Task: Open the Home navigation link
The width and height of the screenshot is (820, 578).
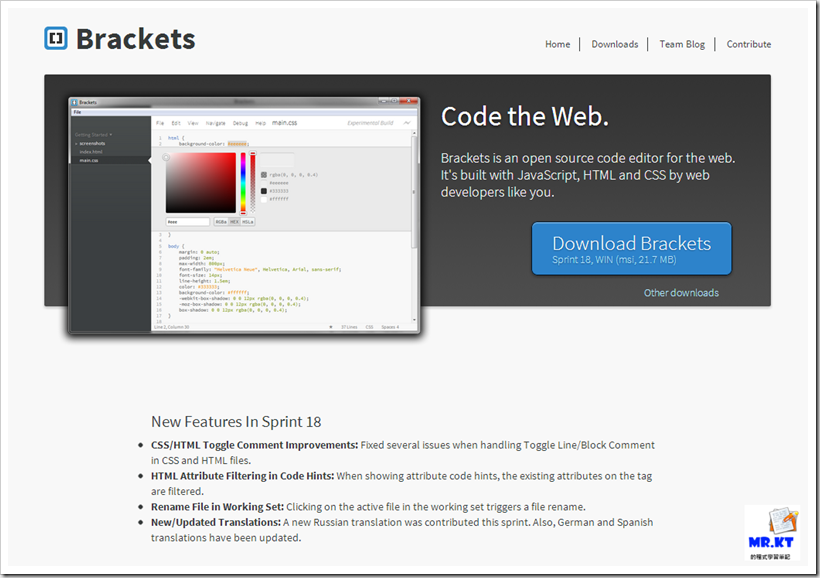Action: coord(557,44)
